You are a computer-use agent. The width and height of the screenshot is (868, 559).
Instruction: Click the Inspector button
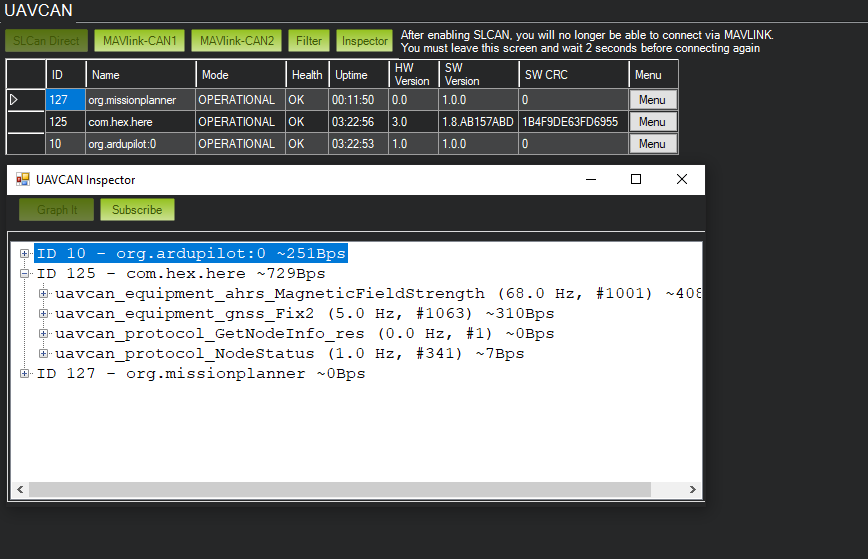364,41
